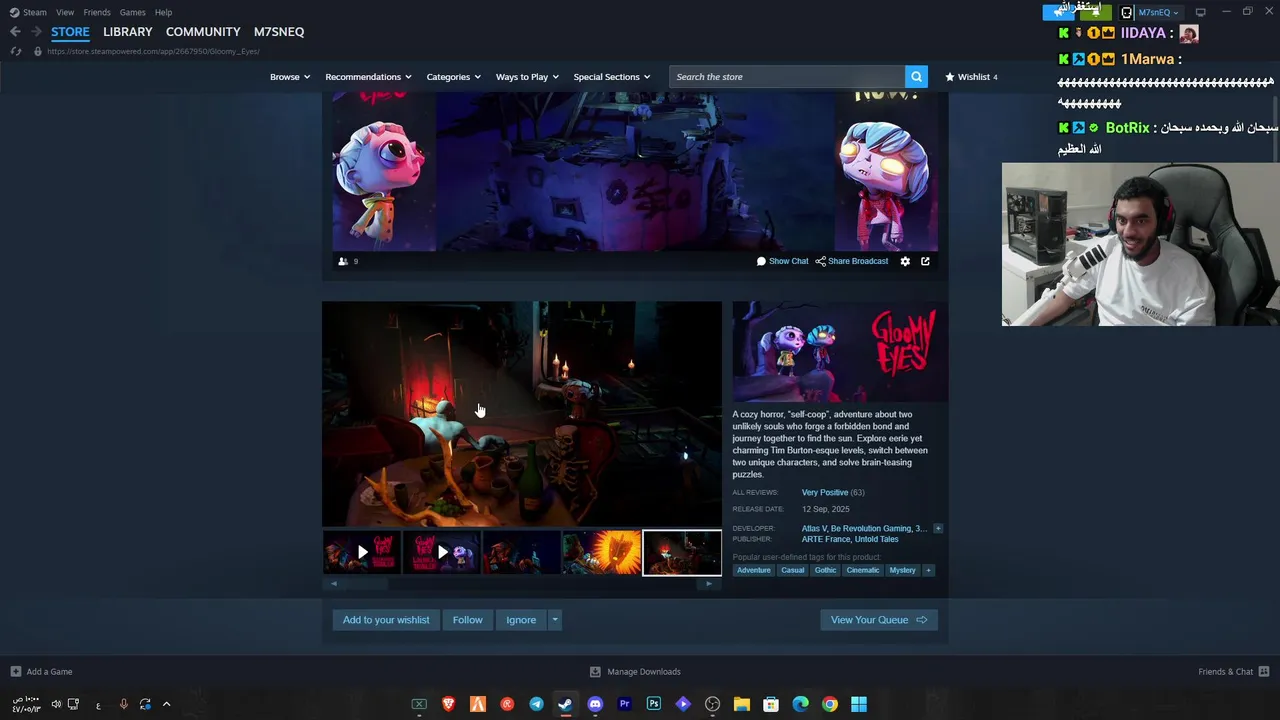This screenshot has height=720, width=1280.
Task: Click the volume speaker tray icon
Action: tap(56, 704)
